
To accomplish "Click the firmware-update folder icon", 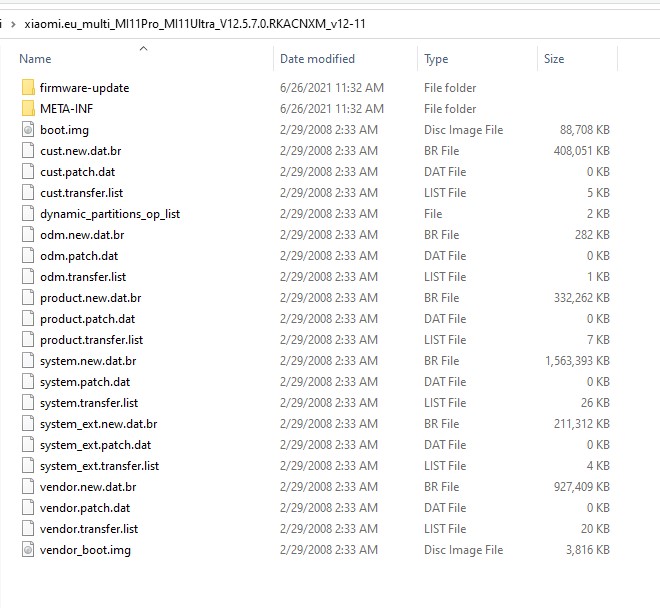I will 28,88.
